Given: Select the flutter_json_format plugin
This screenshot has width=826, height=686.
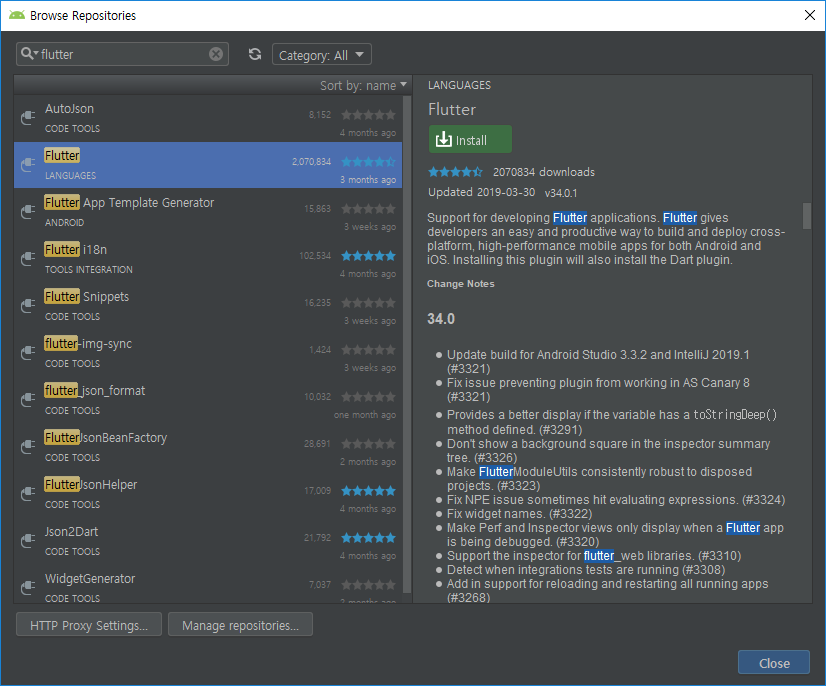Looking at the screenshot, I should pyautogui.click(x=208, y=400).
